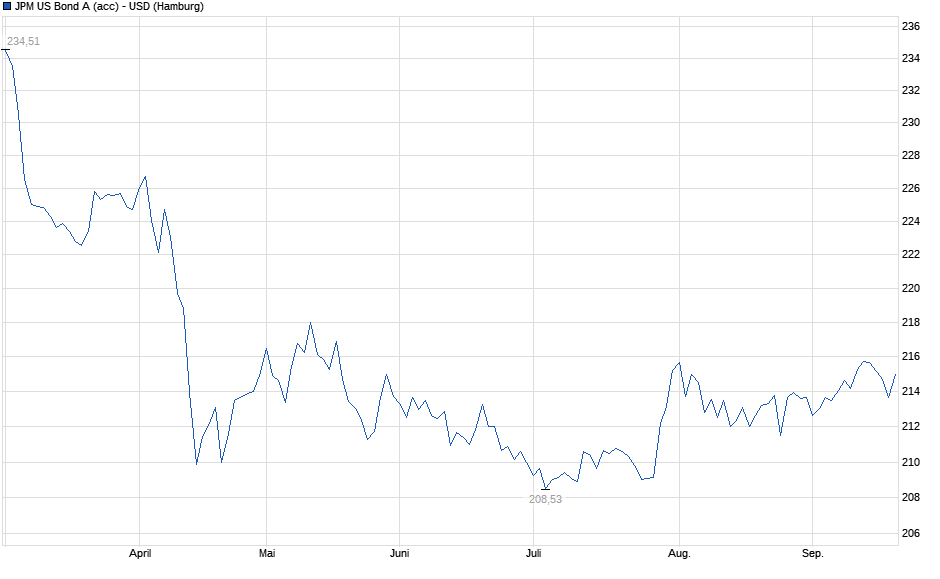The width and height of the screenshot is (940, 579).
Task: Click the 208 price axis label
Action: 911,497
